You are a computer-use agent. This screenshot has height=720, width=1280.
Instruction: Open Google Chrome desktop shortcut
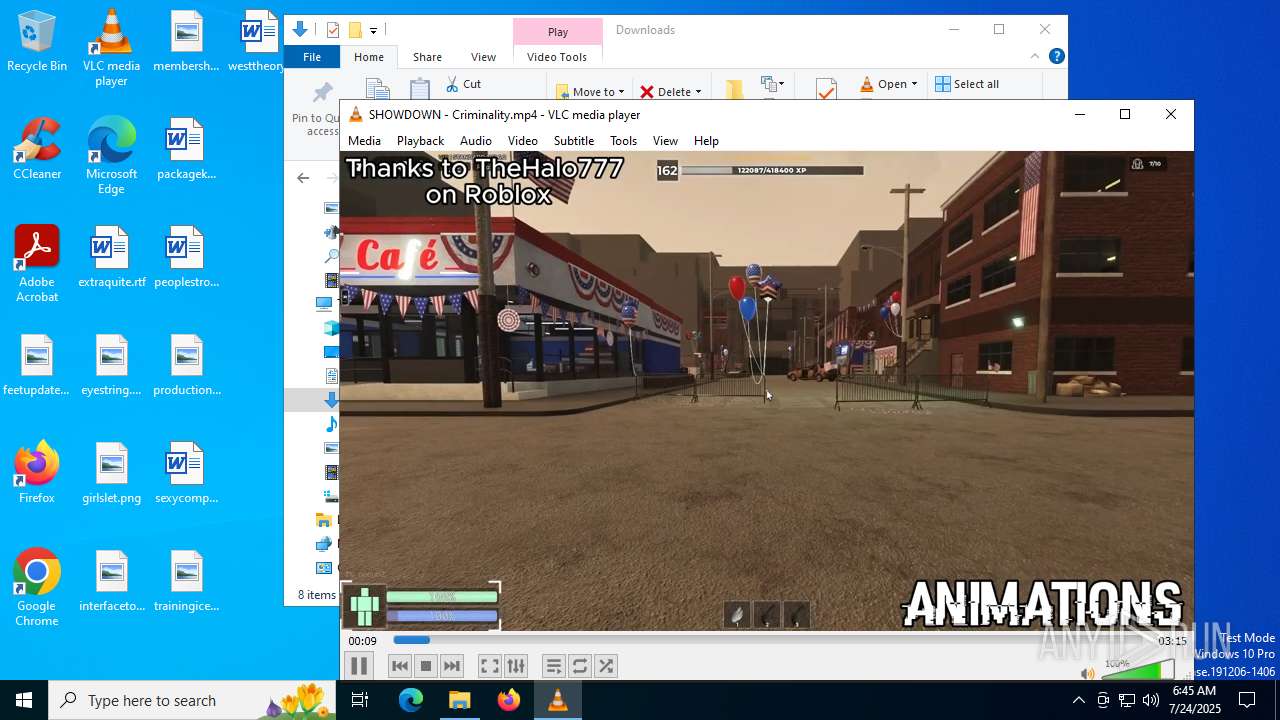click(x=37, y=588)
